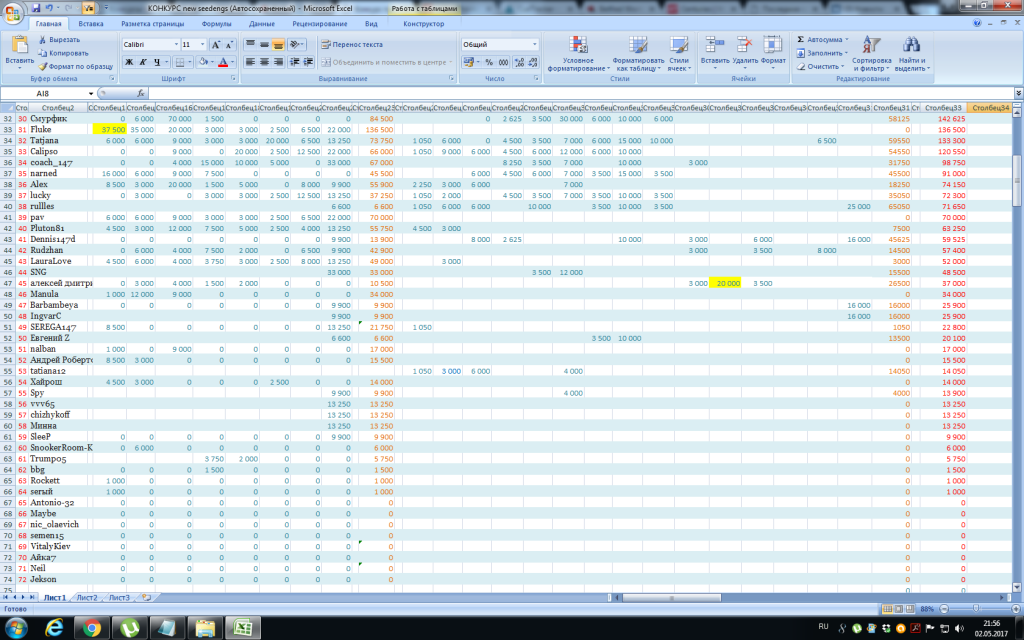Screen dimensions: 1024x640
Task: Switch to Page Break Preview view
Action: point(910,609)
